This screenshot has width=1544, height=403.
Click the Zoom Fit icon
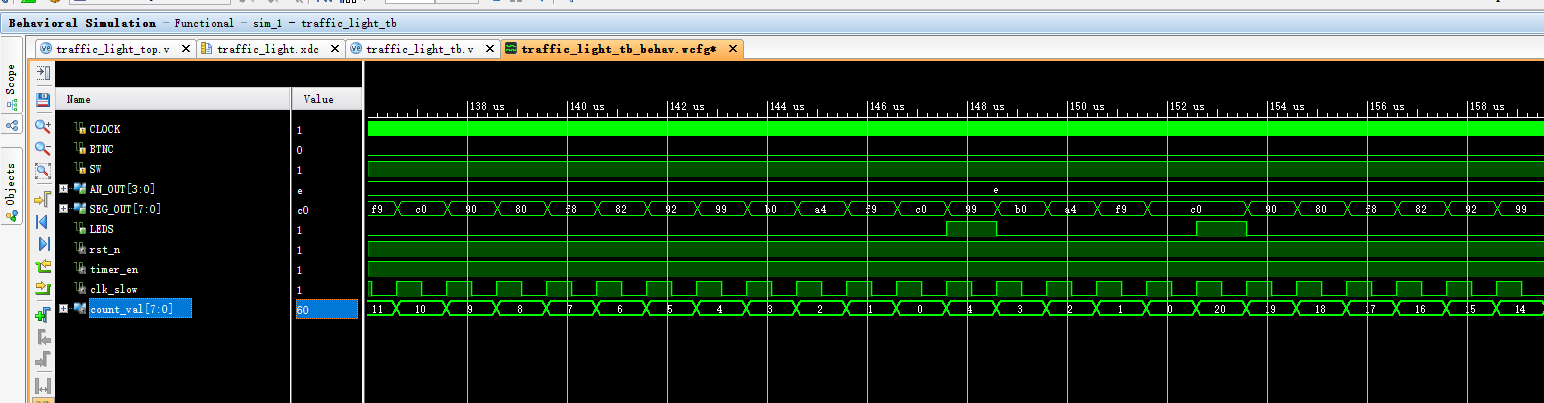point(43,171)
